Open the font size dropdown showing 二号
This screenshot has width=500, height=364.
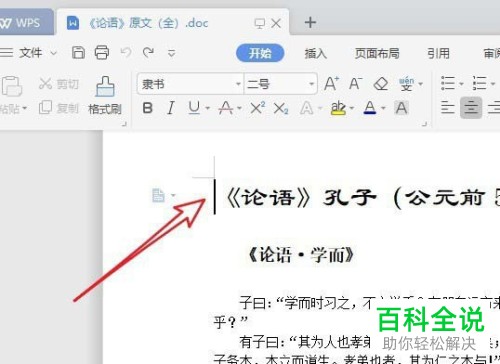pos(280,84)
